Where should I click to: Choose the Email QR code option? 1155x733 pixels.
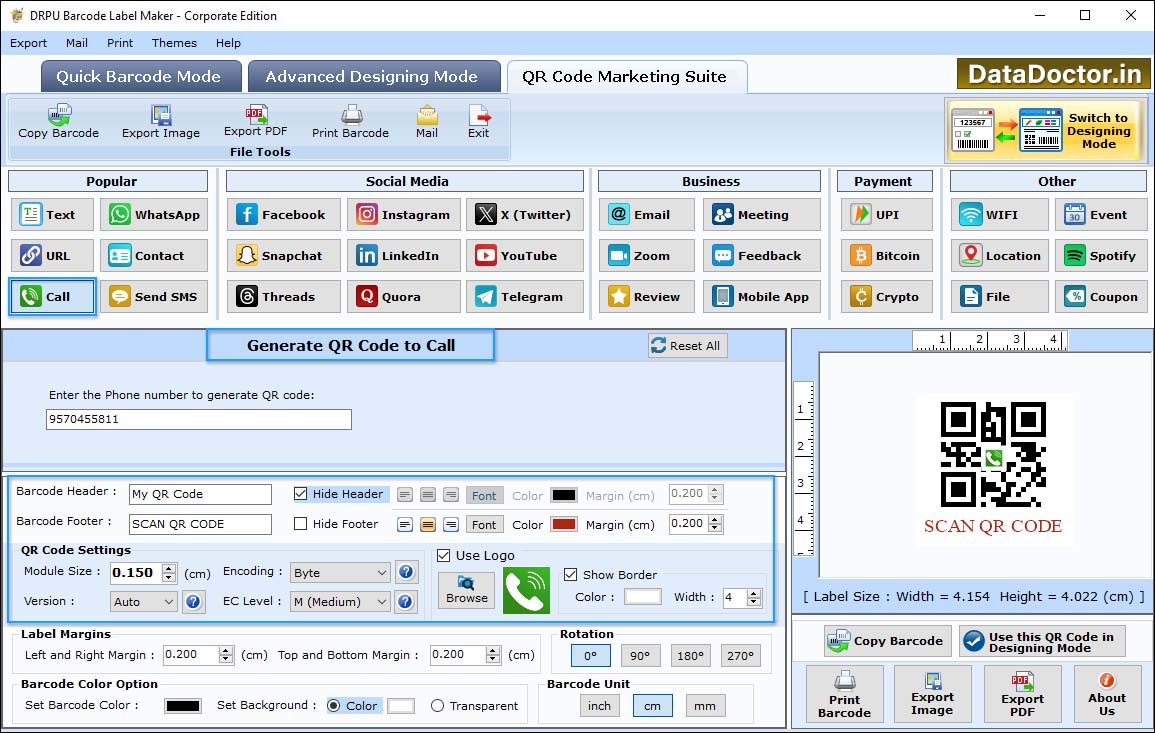647,214
